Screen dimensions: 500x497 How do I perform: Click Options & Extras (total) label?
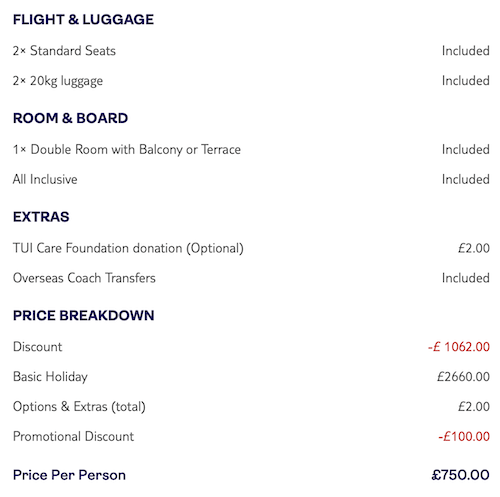tap(79, 407)
